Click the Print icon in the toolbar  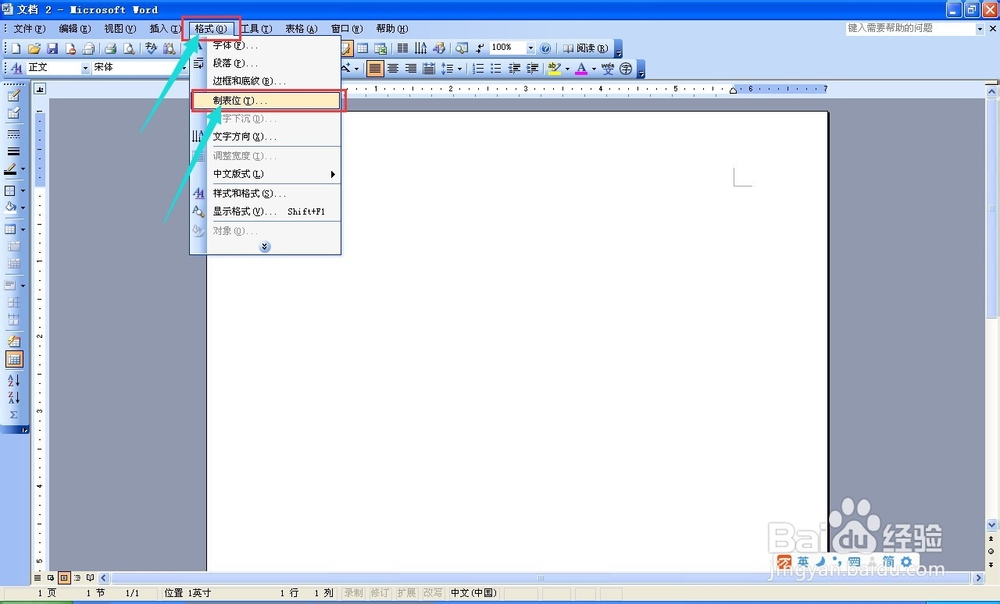pos(110,48)
